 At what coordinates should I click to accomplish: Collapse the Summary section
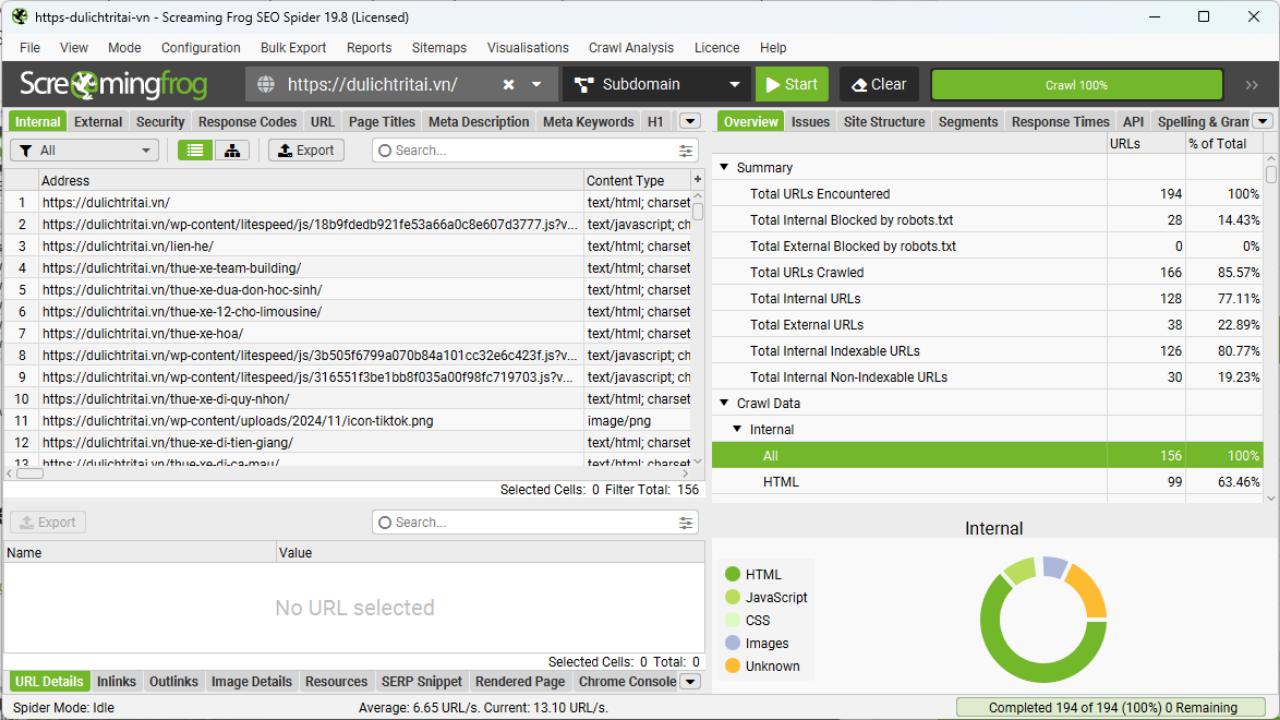point(723,167)
